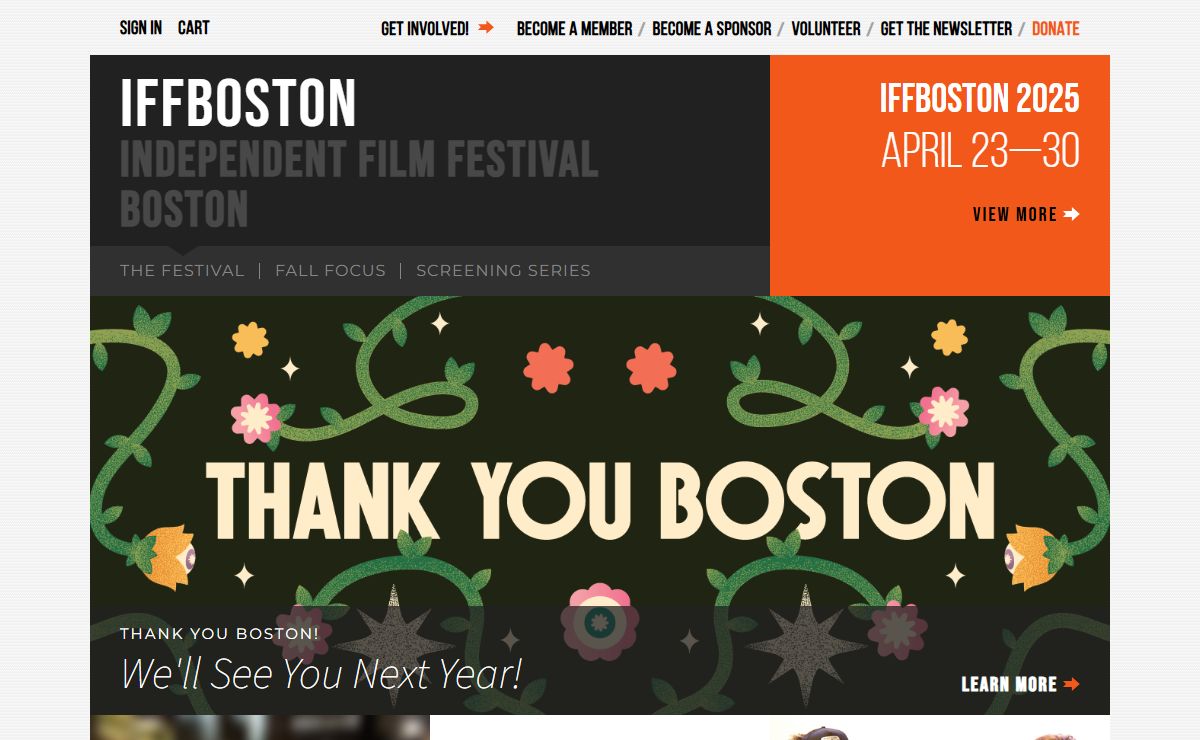Click We'll See You Next Year! headline
Image resolution: width=1200 pixels, height=740 pixels.
point(321,673)
